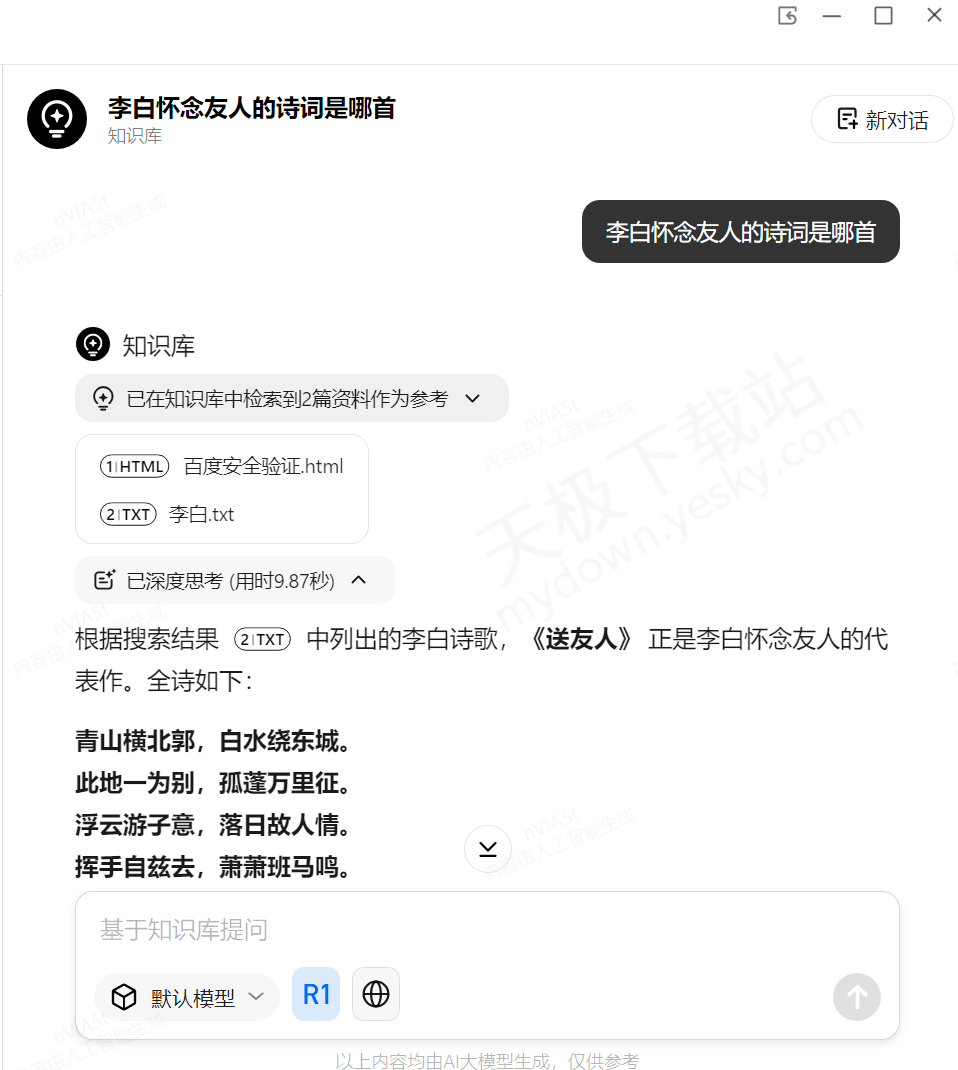Image resolution: width=958 pixels, height=1070 pixels.
Task: Click the deep thinking note icon
Action: pos(104,580)
